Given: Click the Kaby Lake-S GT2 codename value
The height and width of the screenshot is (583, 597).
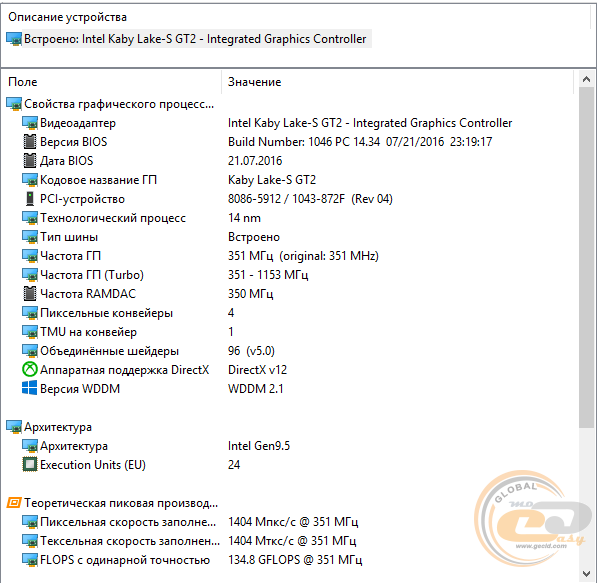Looking at the screenshot, I should pyautogui.click(x=272, y=180).
